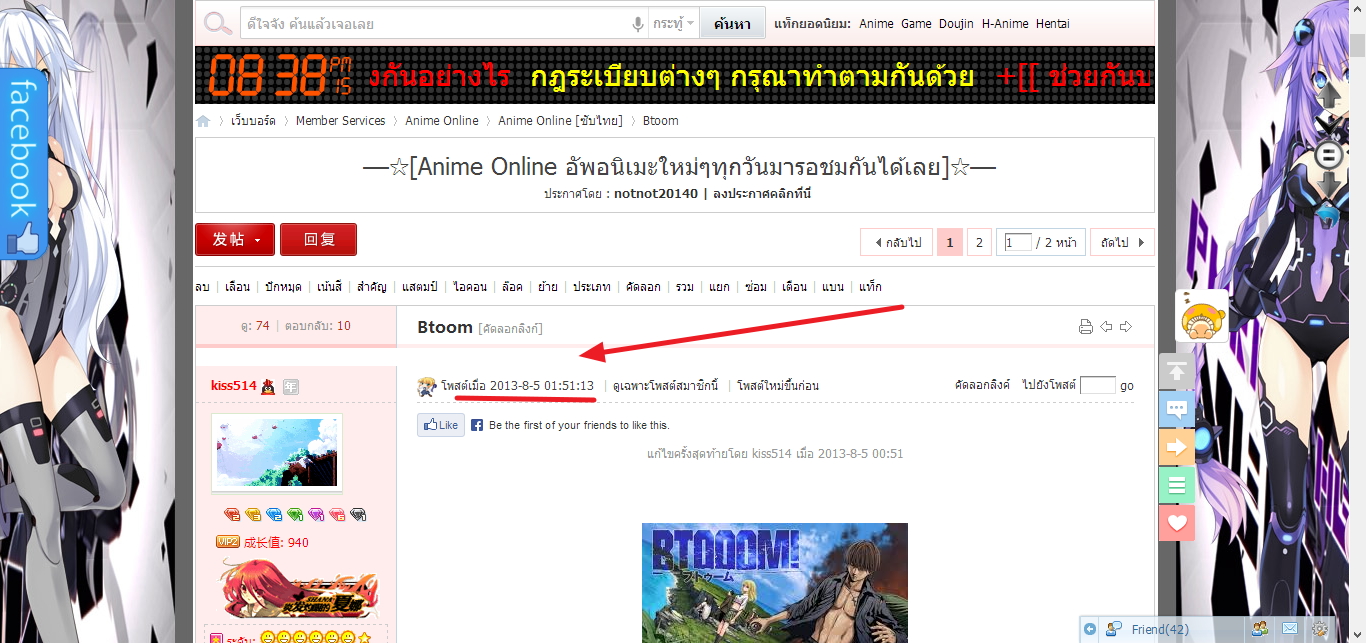The height and width of the screenshot is (643, 1366).
Task: Click the chat bar left arrow icon
Action: [1090, 629]
